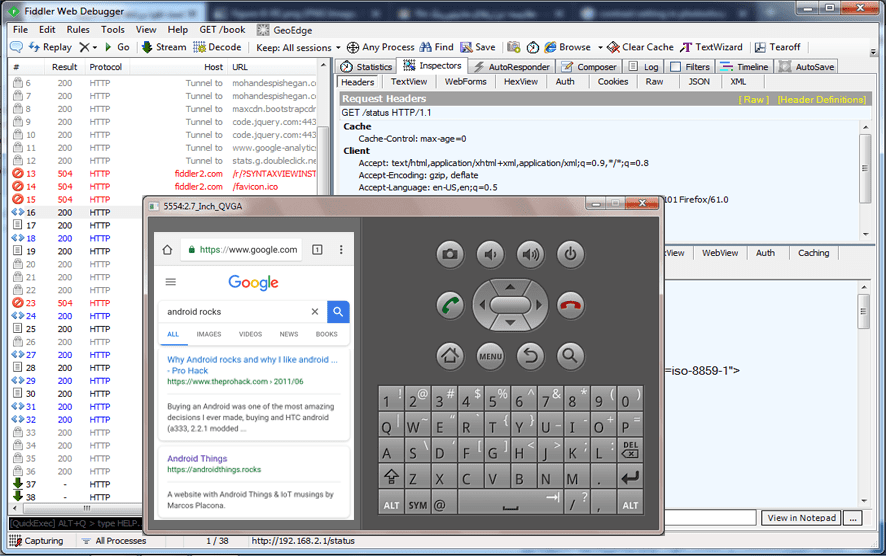Open the Chrome three-dot menu in emulator
The height and width of the screenshot is (556, 886).
(x=341, y=250)
